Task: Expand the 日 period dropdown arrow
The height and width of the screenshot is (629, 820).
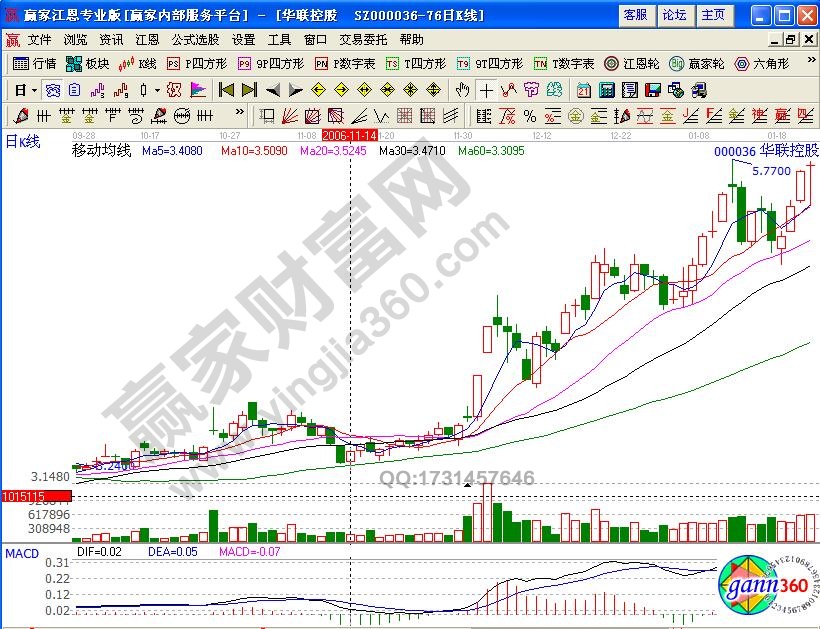Action: (33, 90)
